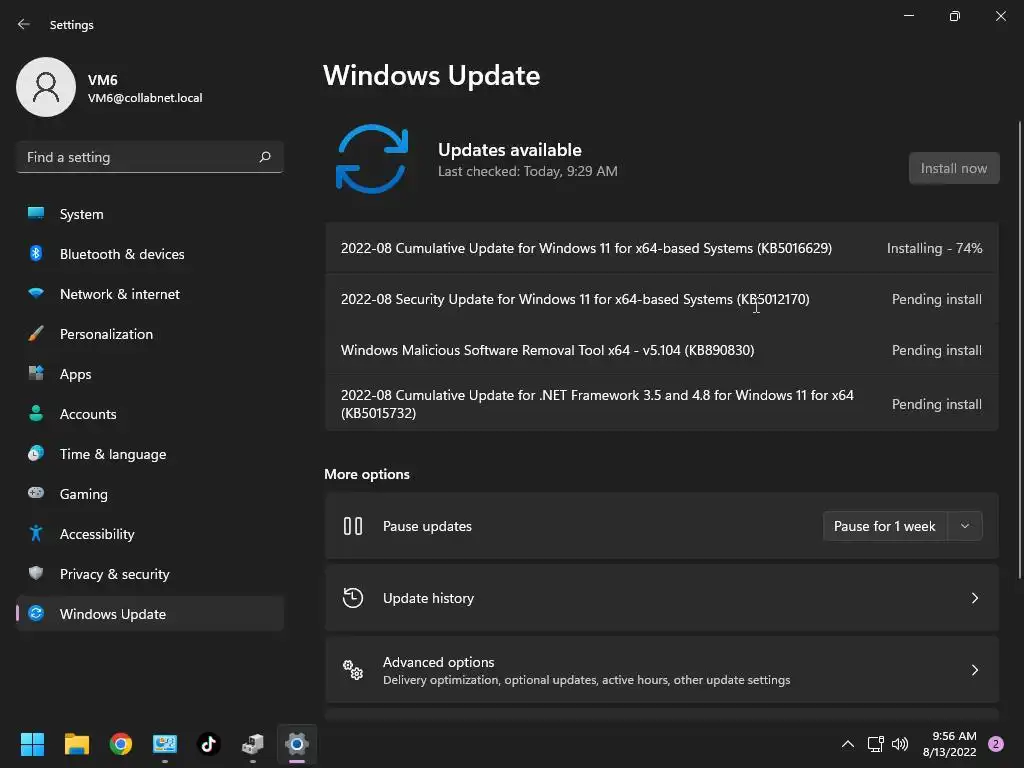Select the KB5016629 Cumulative Update row
Image resolution: width=1024 pixels, height=768 pixels.
[662, 248]
